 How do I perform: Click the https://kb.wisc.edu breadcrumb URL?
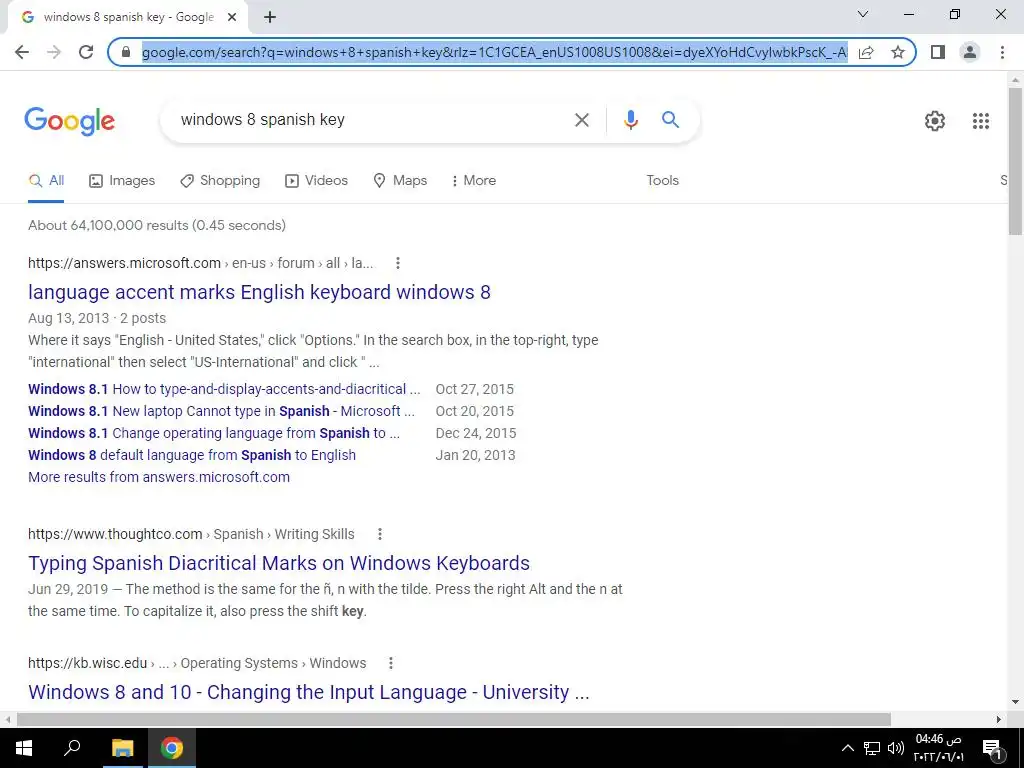coord(88,664)
